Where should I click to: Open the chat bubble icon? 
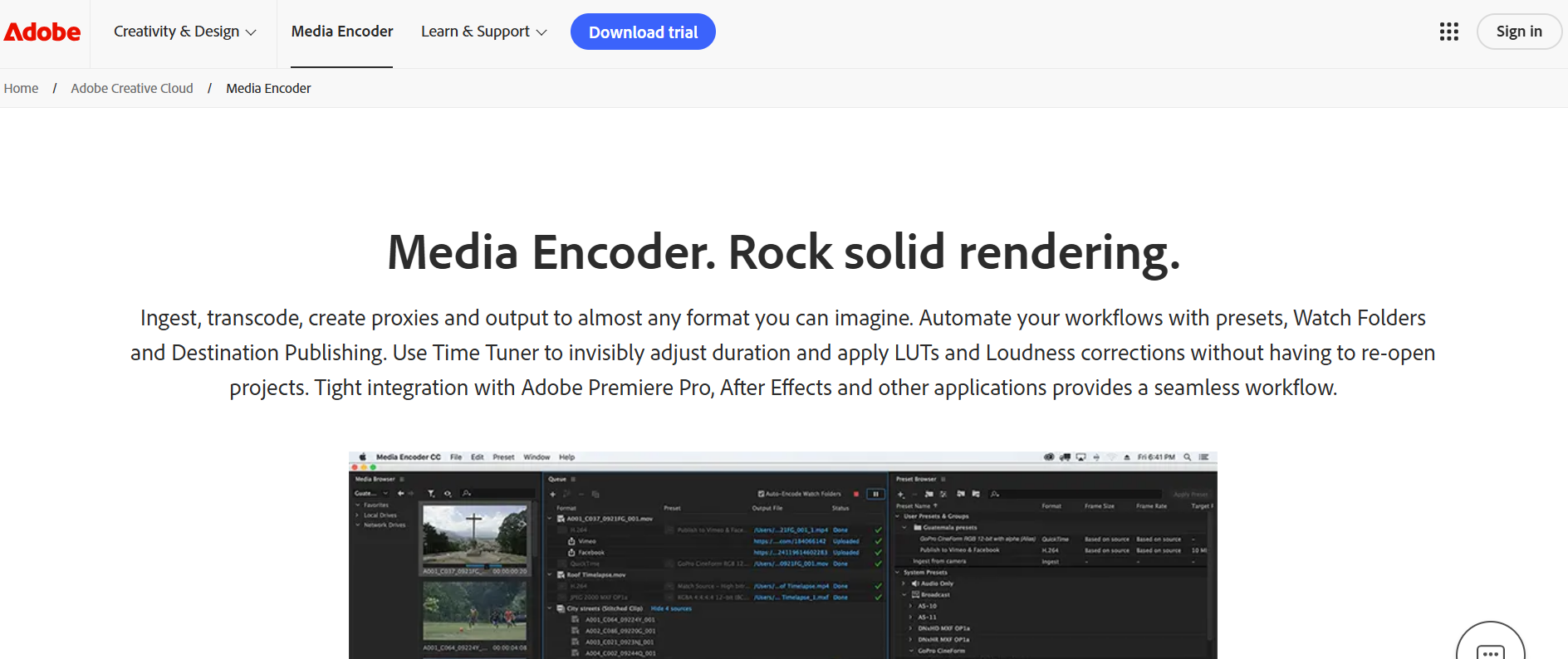click(x=1491, y=652)
